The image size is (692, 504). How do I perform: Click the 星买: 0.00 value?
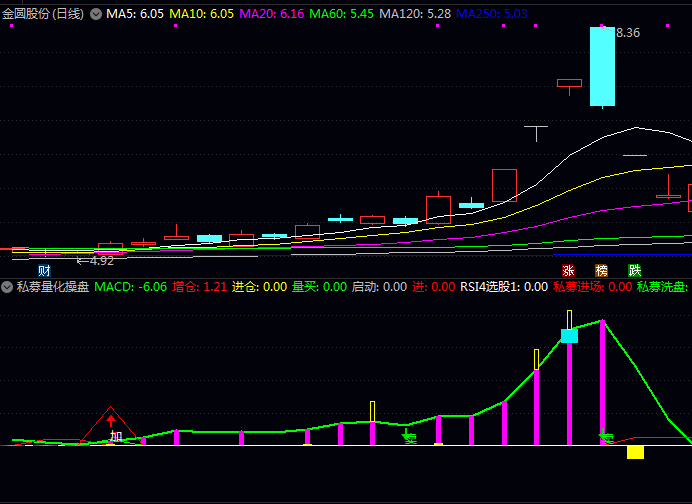(x=320, y=287)
